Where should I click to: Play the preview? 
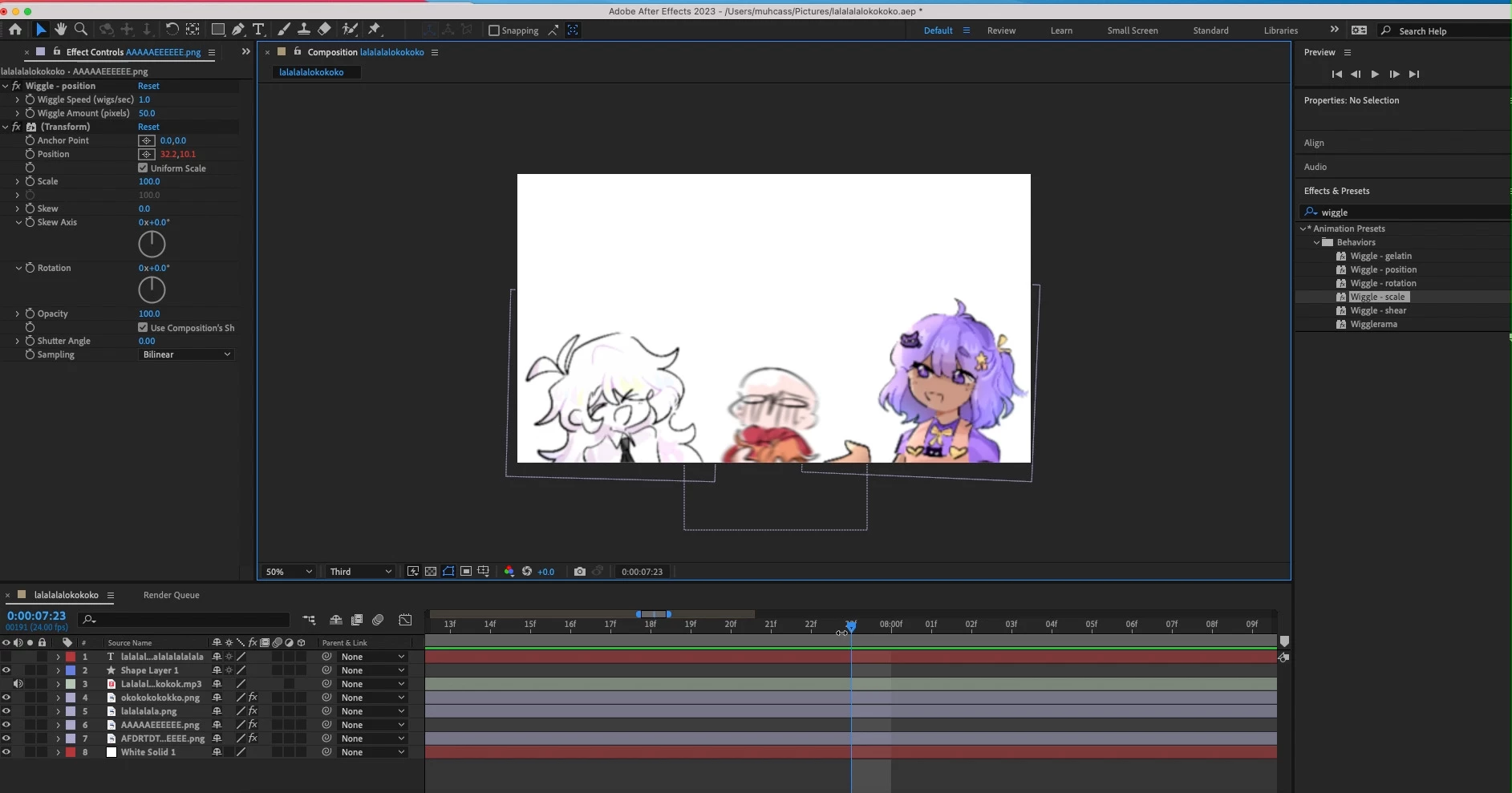(x=1375, y=74)
